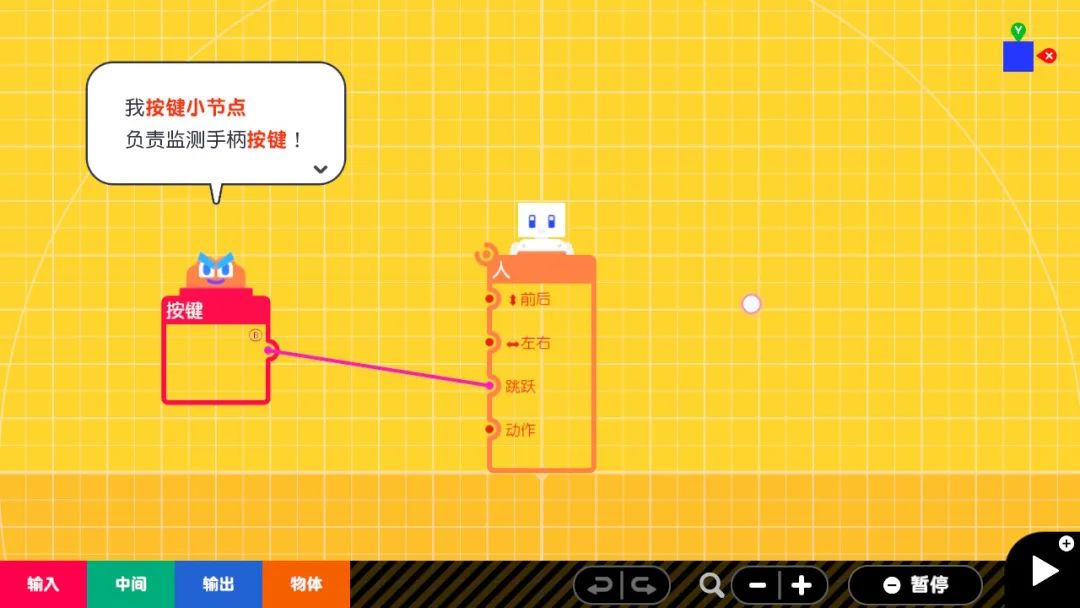Click the undo arrow button
This screenshot has height=608, width=1080.
pos(599,585)
